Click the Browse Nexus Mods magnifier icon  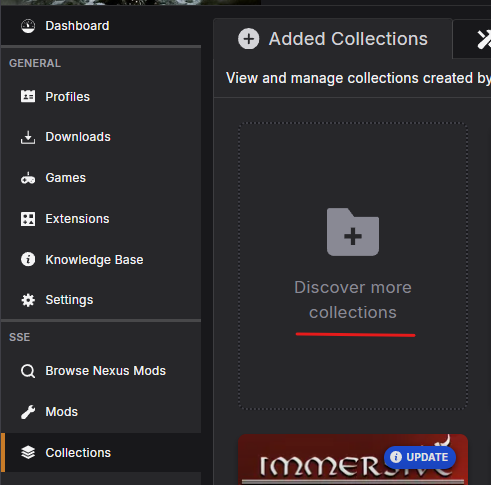pos(28,371)
